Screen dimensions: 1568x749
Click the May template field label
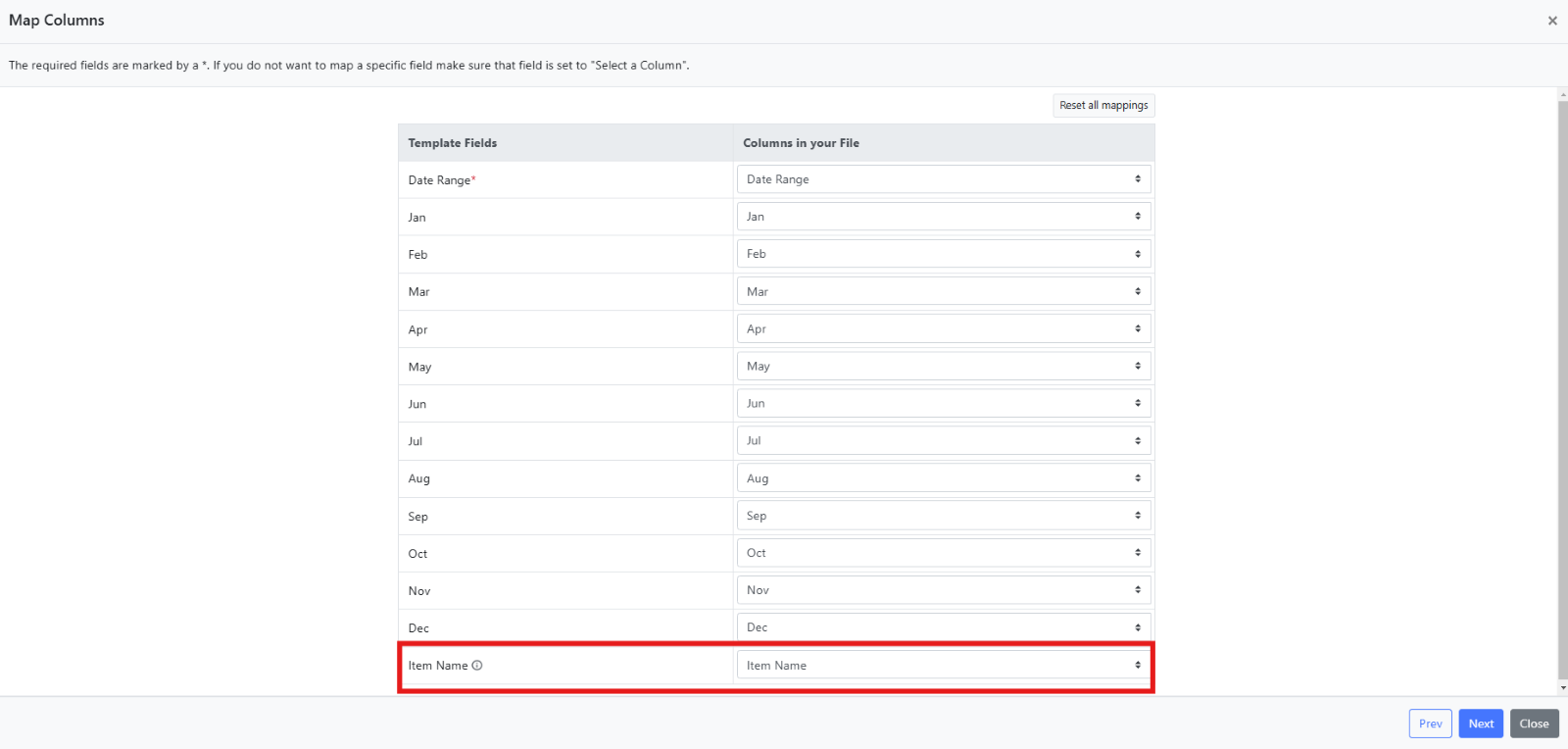(x=420, y=367)
